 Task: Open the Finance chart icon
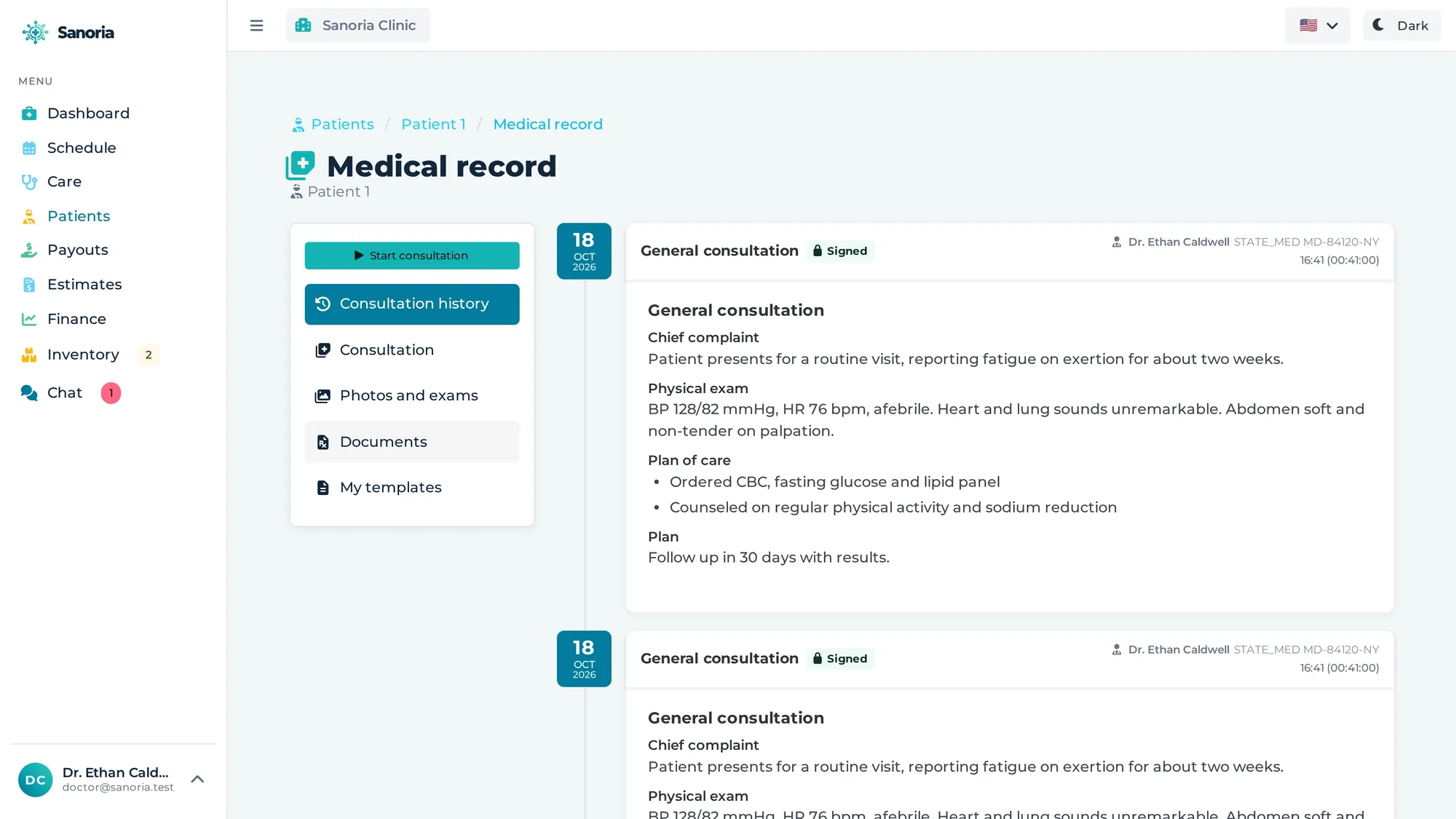tap(29, 319)
